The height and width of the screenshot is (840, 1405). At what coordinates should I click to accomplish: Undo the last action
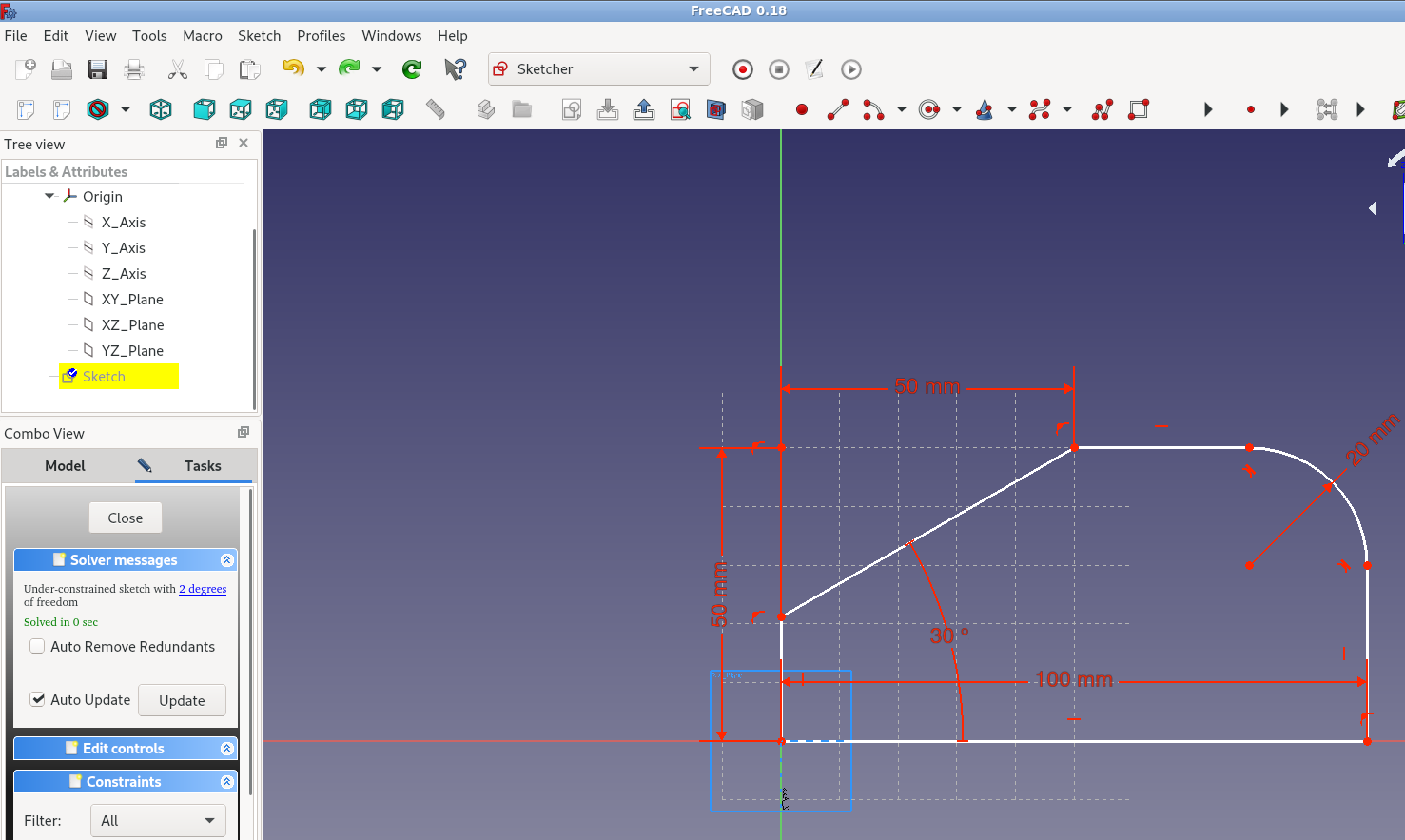point(294,68)
